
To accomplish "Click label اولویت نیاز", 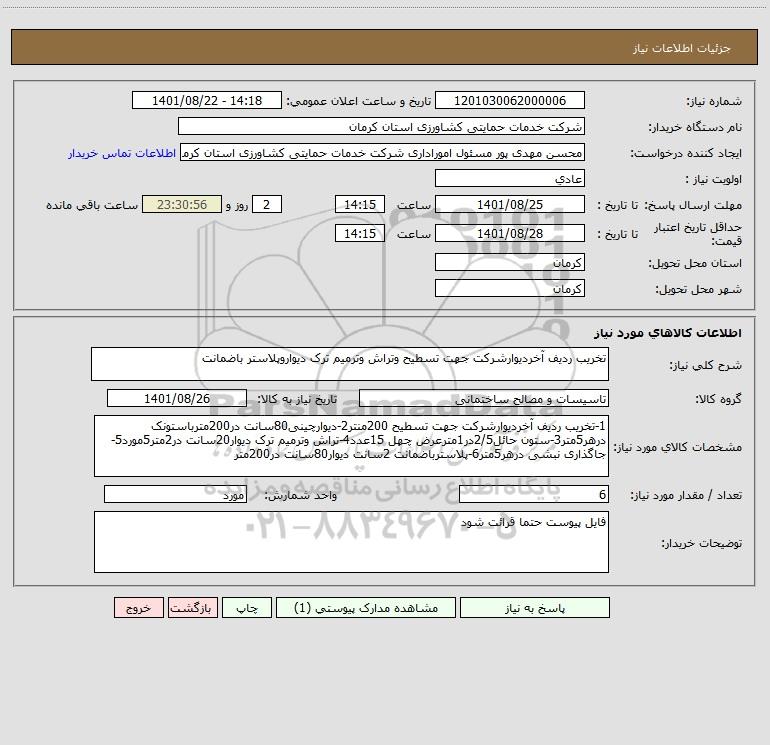I will 713,179.
